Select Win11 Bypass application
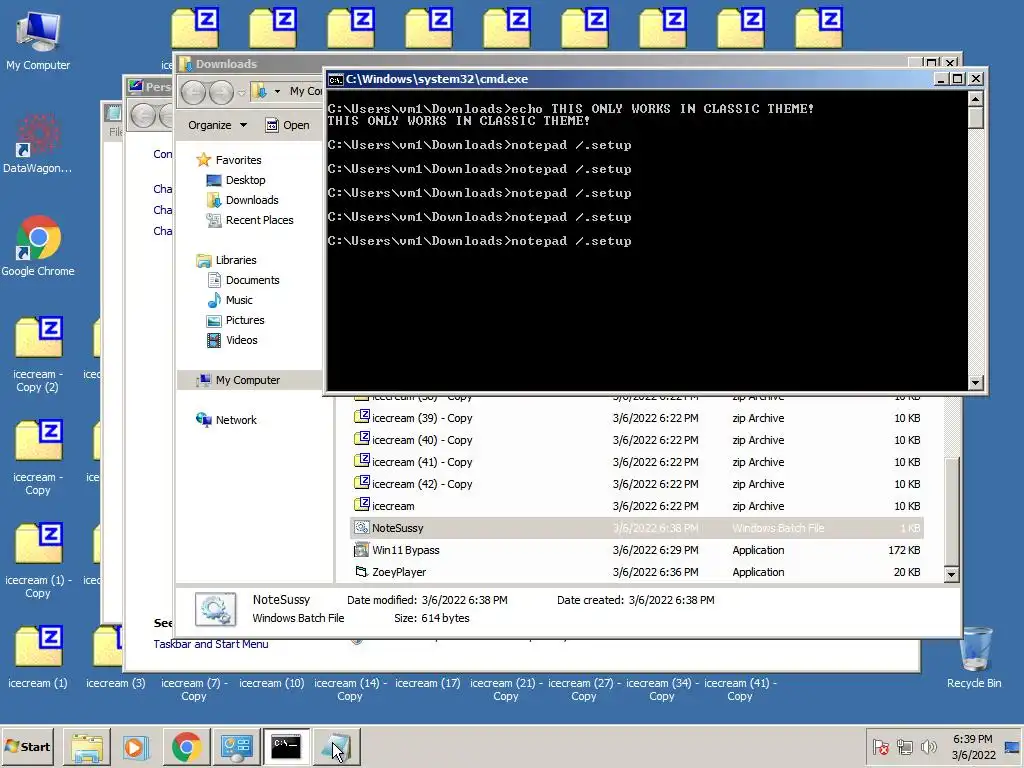The height and width of the screenshot is (768, 1024). click(x=637, y=550)
